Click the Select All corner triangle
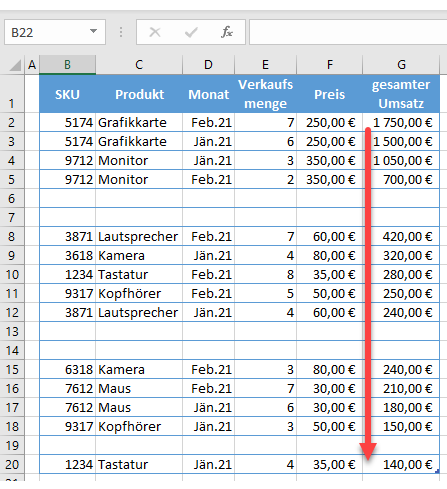This screenshot has width=447, height=489. point(15,65)
